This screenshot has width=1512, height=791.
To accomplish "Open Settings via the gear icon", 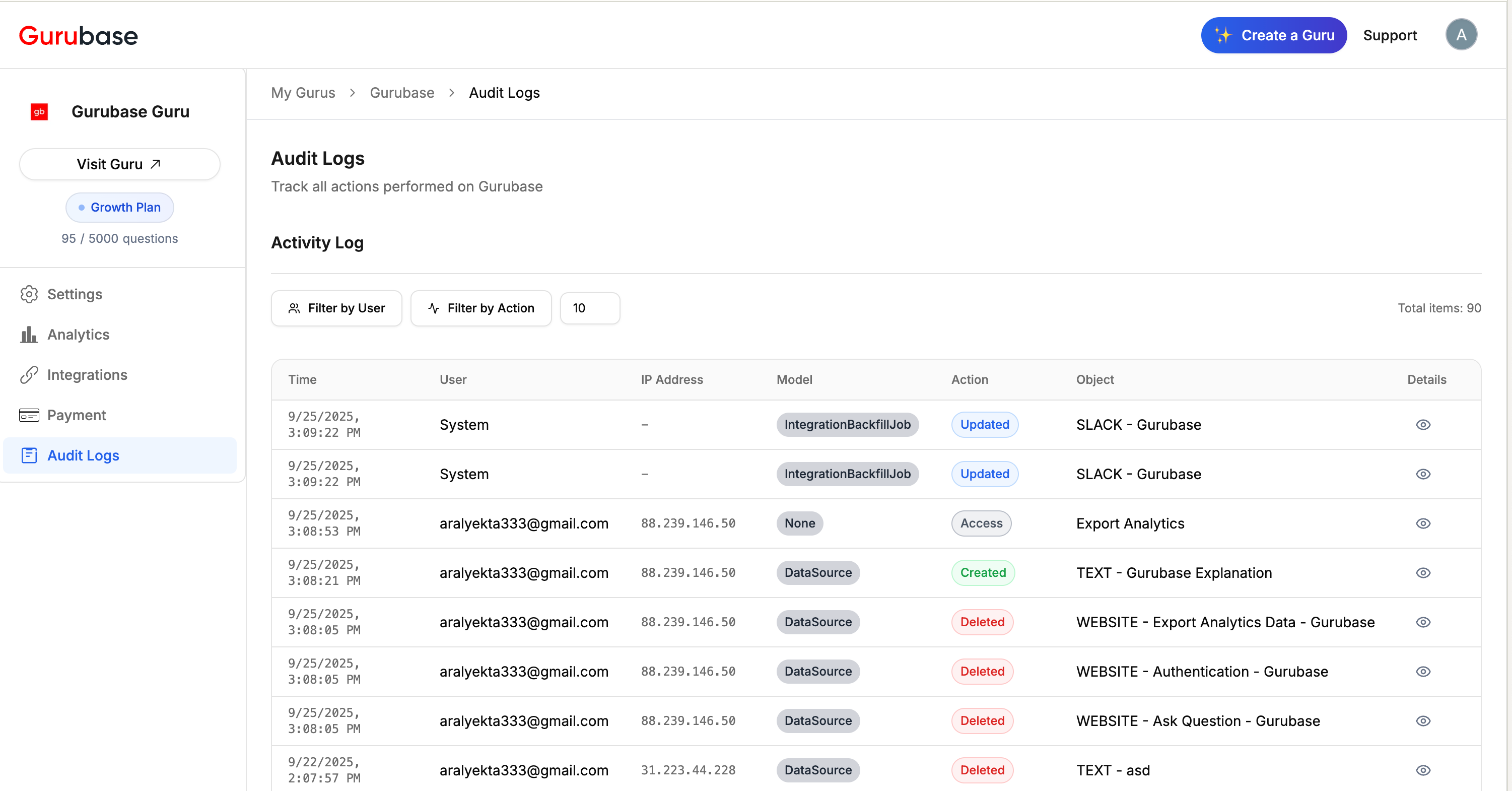I will pos(29,294).
